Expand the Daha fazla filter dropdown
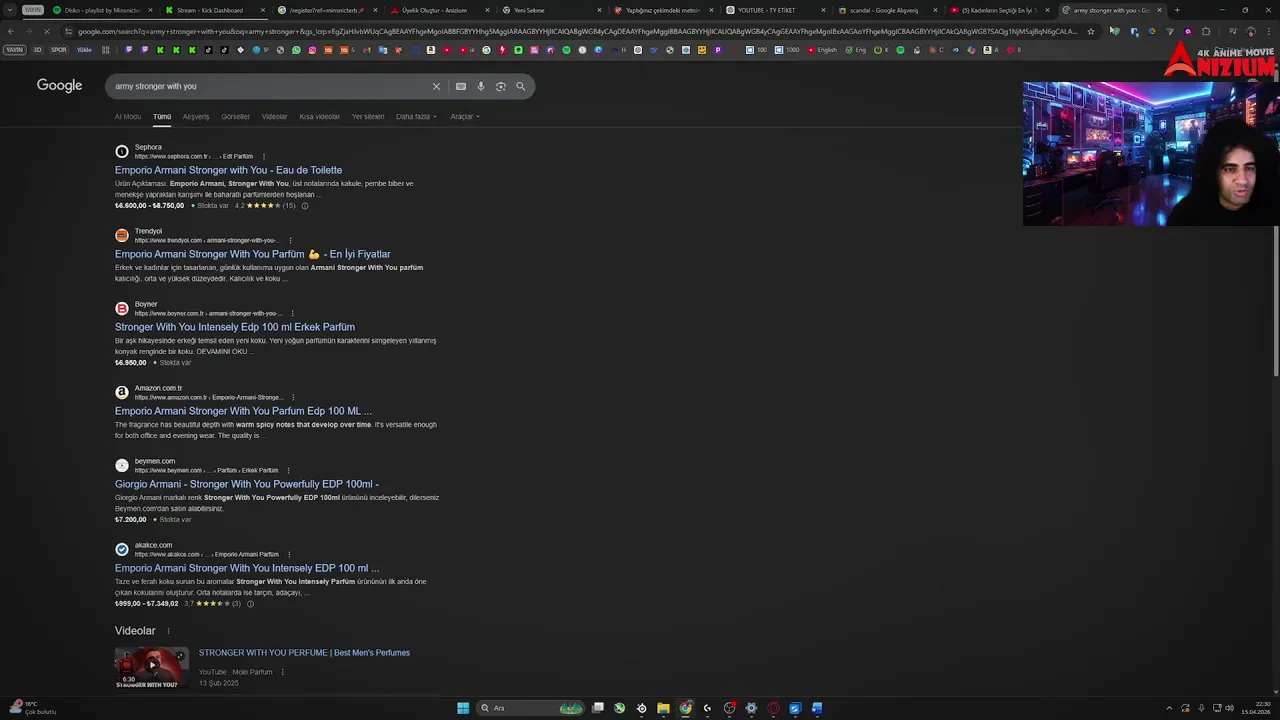This screenshot has height=720, width=1280. click(416, 117)
